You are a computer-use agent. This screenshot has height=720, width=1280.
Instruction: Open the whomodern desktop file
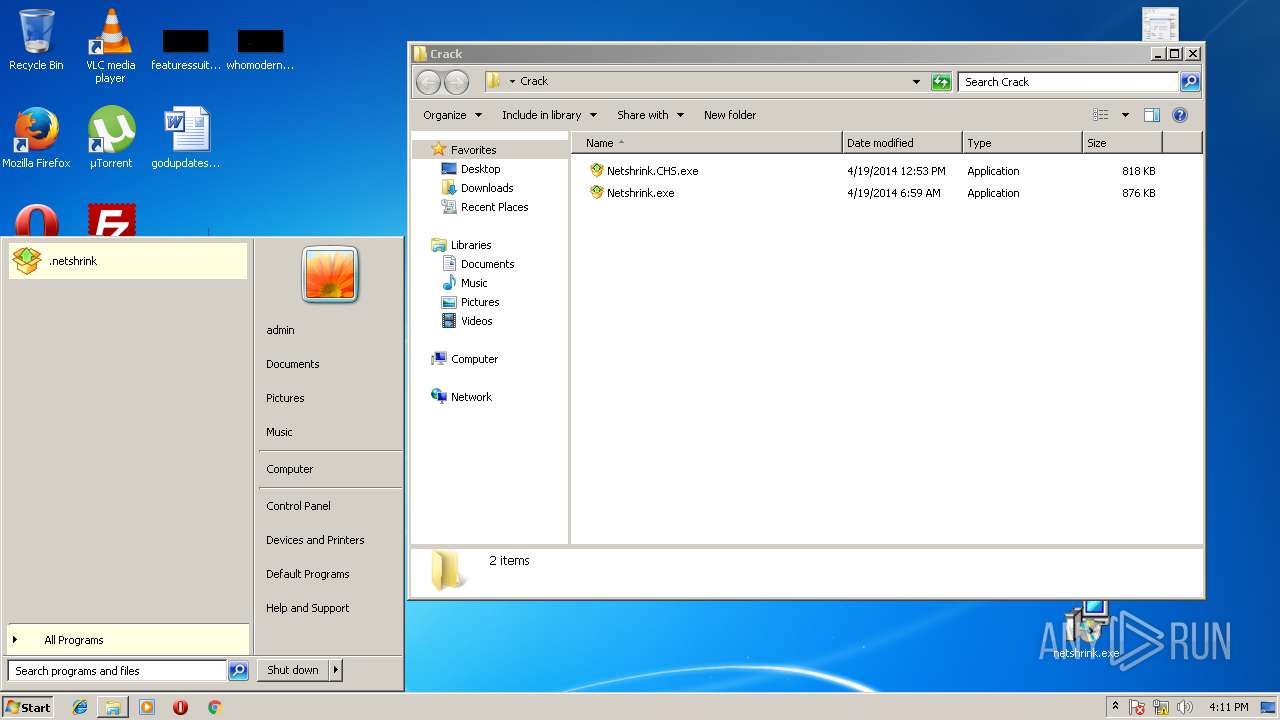(260, 50)
